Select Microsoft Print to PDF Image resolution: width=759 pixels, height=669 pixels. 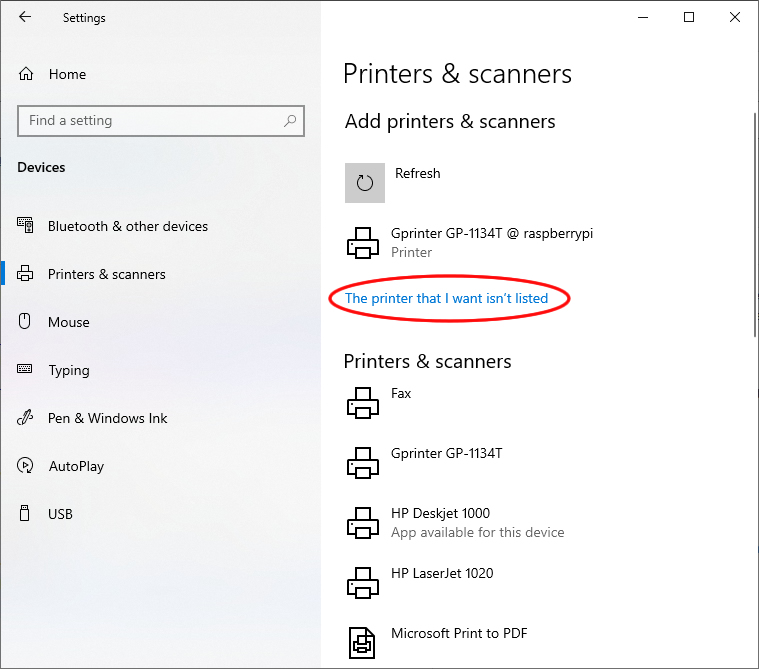[459, 633]
